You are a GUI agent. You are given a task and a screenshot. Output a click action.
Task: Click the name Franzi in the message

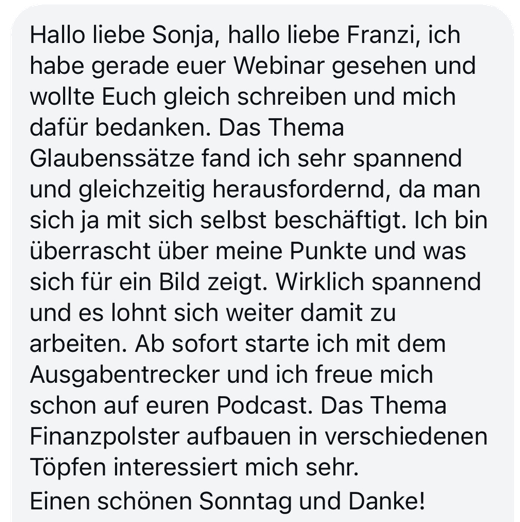[x=383, y=35]
